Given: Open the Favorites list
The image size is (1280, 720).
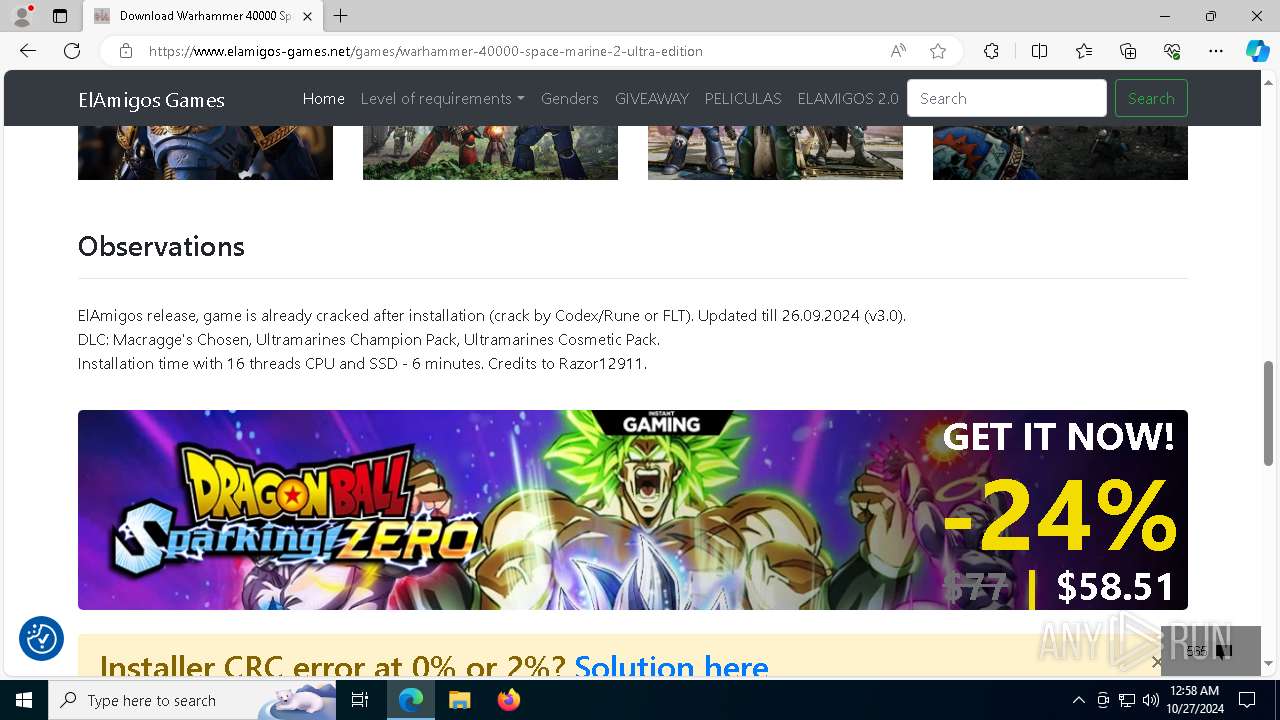Looking at the screenshot, I should 1084,51.
